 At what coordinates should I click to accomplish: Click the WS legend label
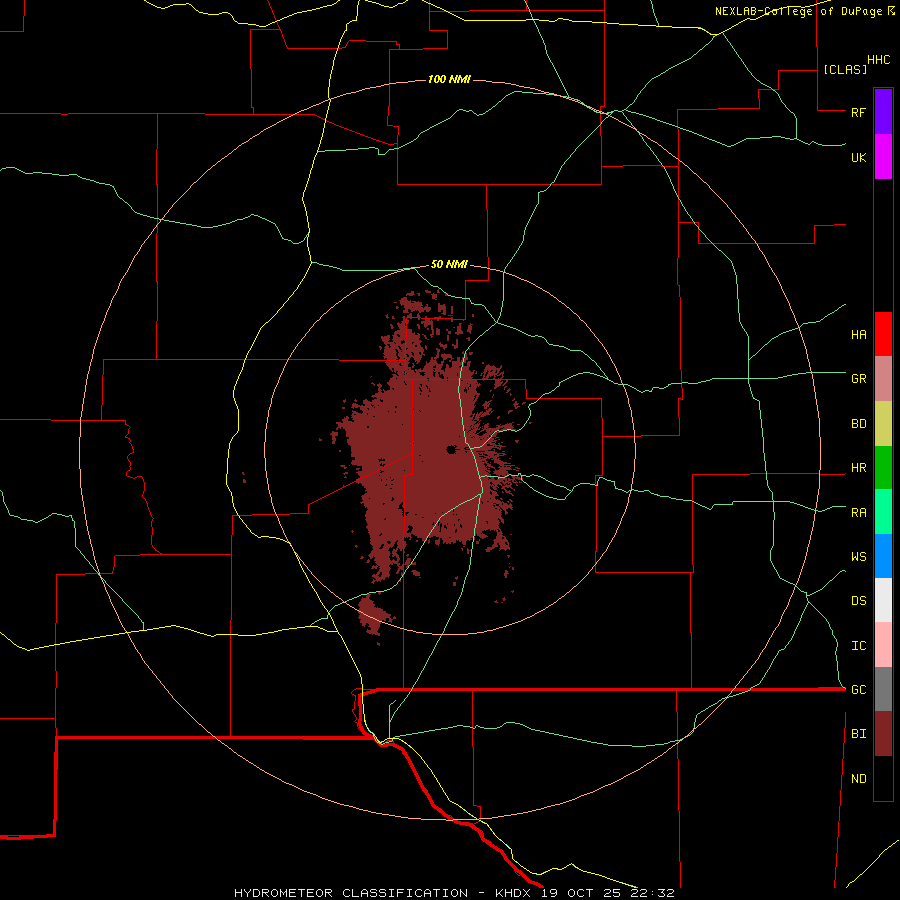tap(858, 556)
